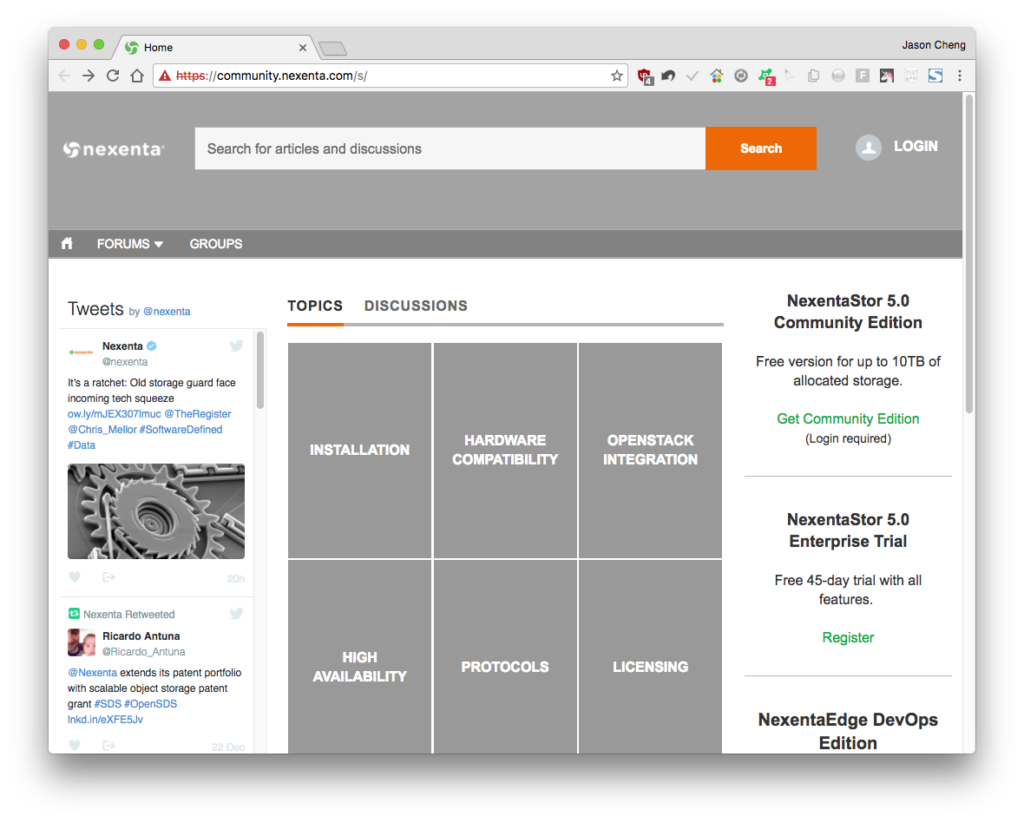Like the ratchet tweet with the heart icon

click(74, 577)
